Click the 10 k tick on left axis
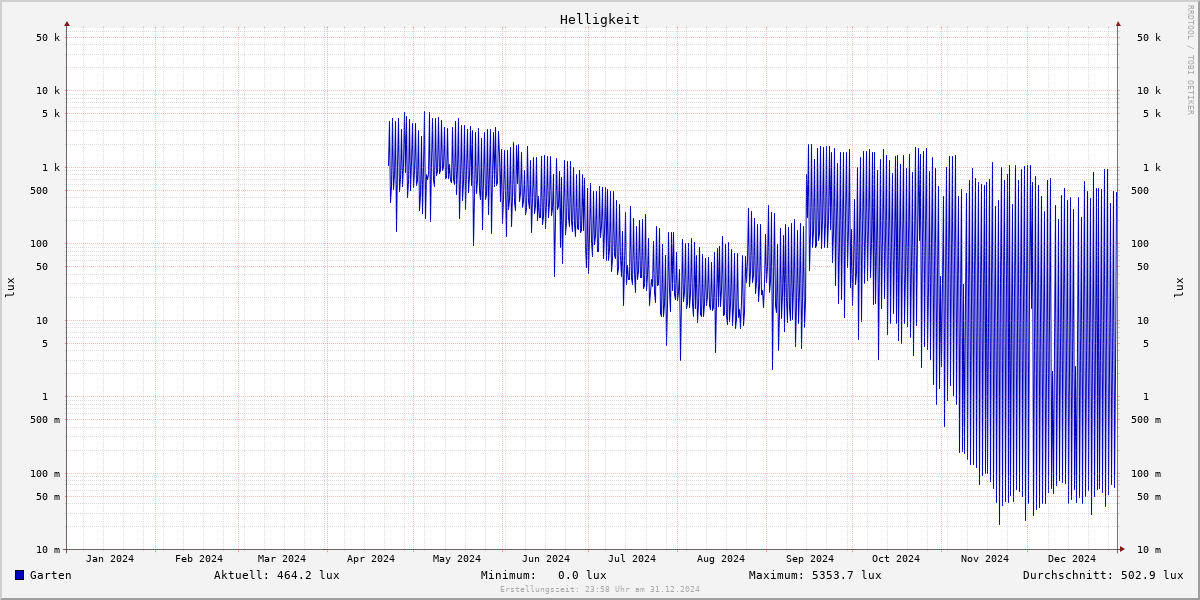Image resolution: width=1200 pixels, height=600 pixels. pos(48,91)
